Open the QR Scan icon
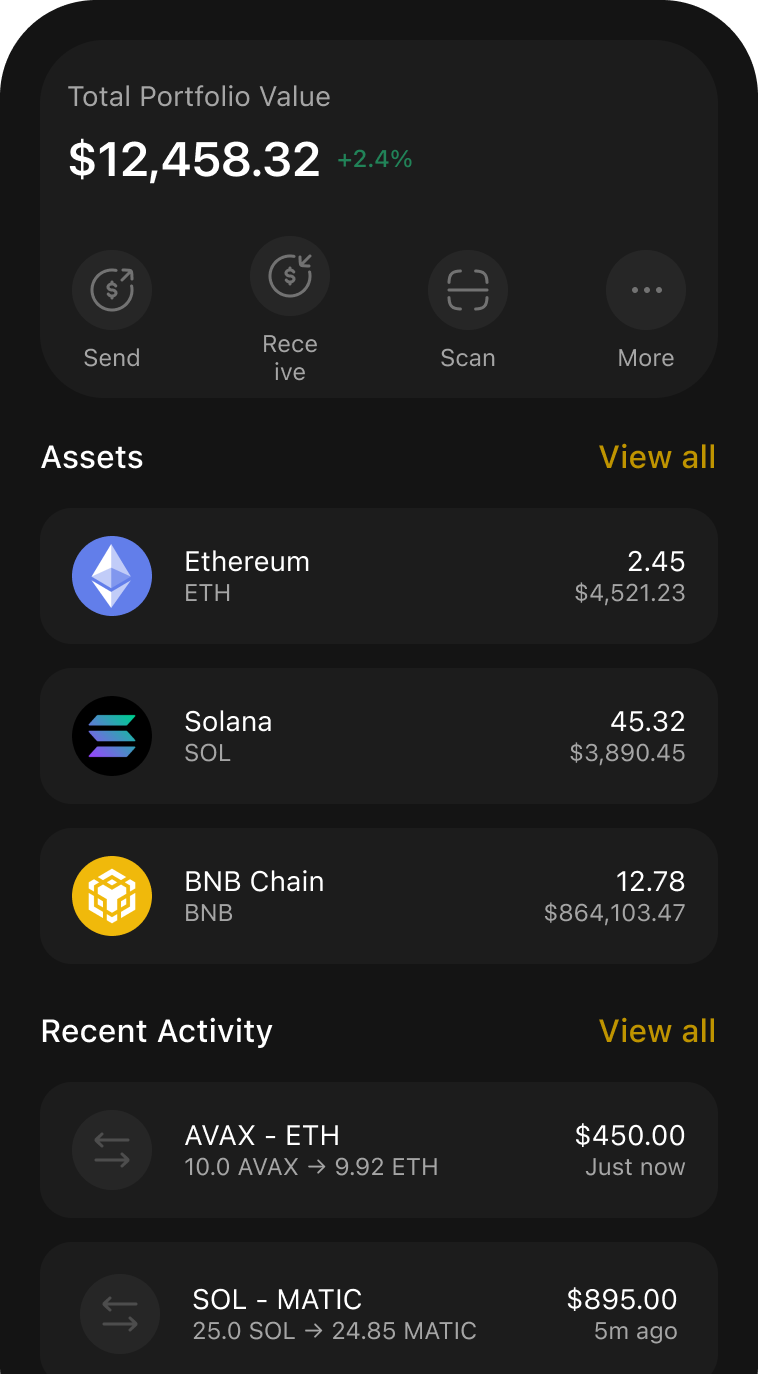 (468, 290)
